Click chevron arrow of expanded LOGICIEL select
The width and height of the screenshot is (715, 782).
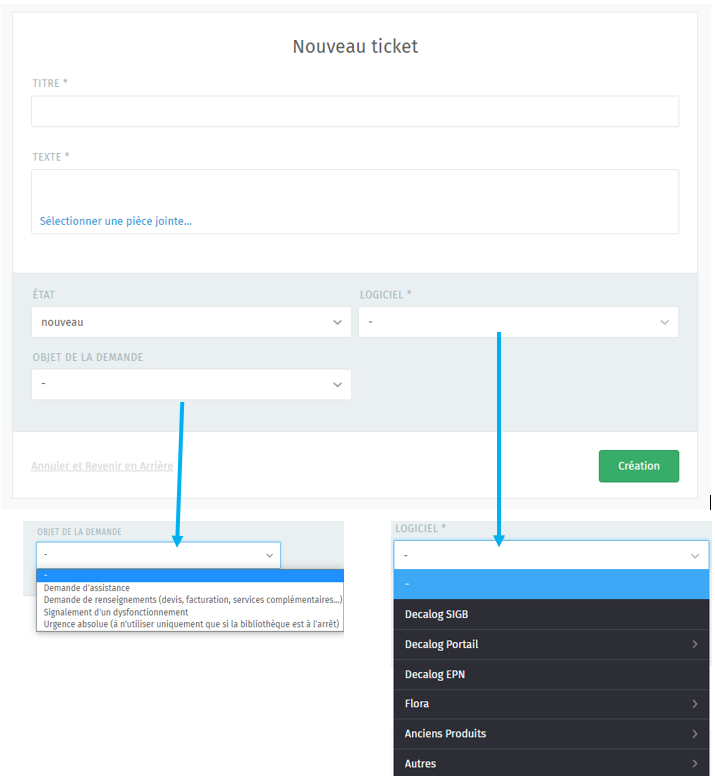pos(695,556)
